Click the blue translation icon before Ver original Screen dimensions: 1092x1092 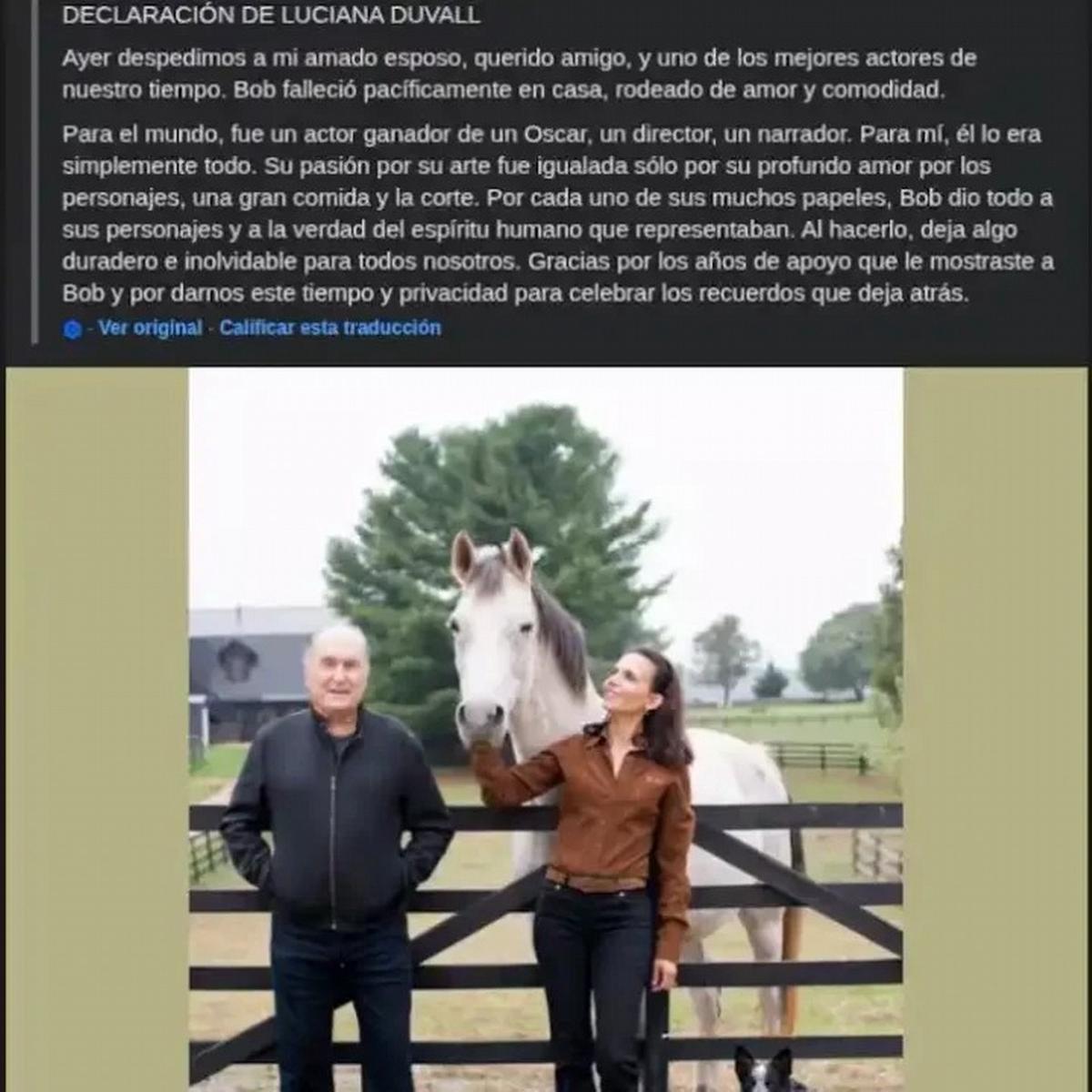(x=73, y=329)
